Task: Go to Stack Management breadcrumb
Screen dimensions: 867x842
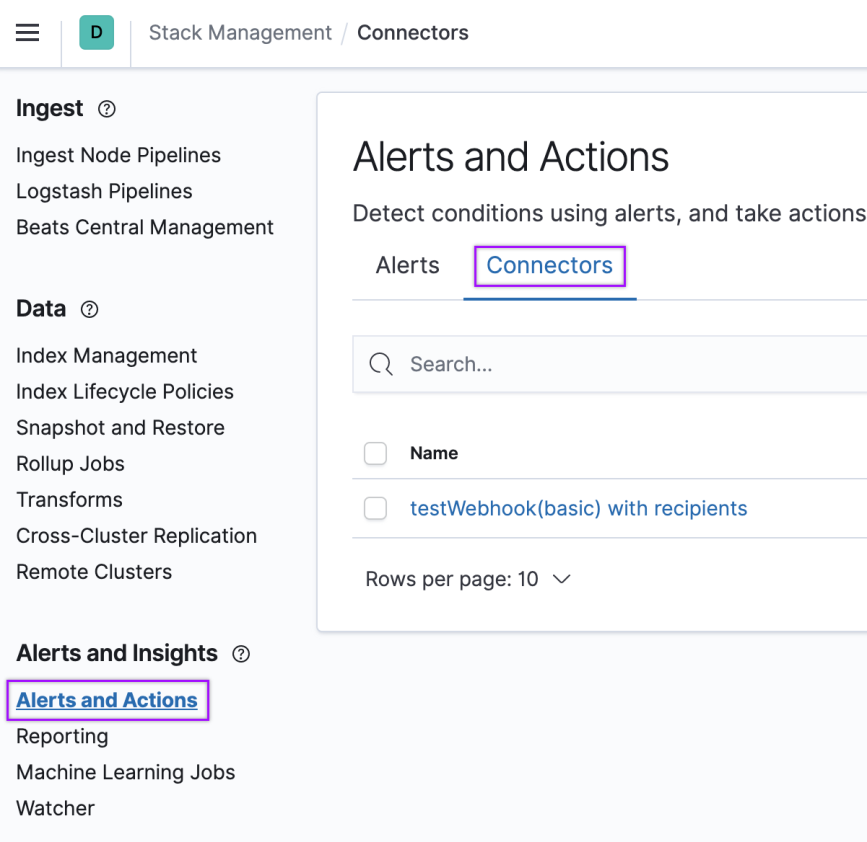Action: coord(240,33)
